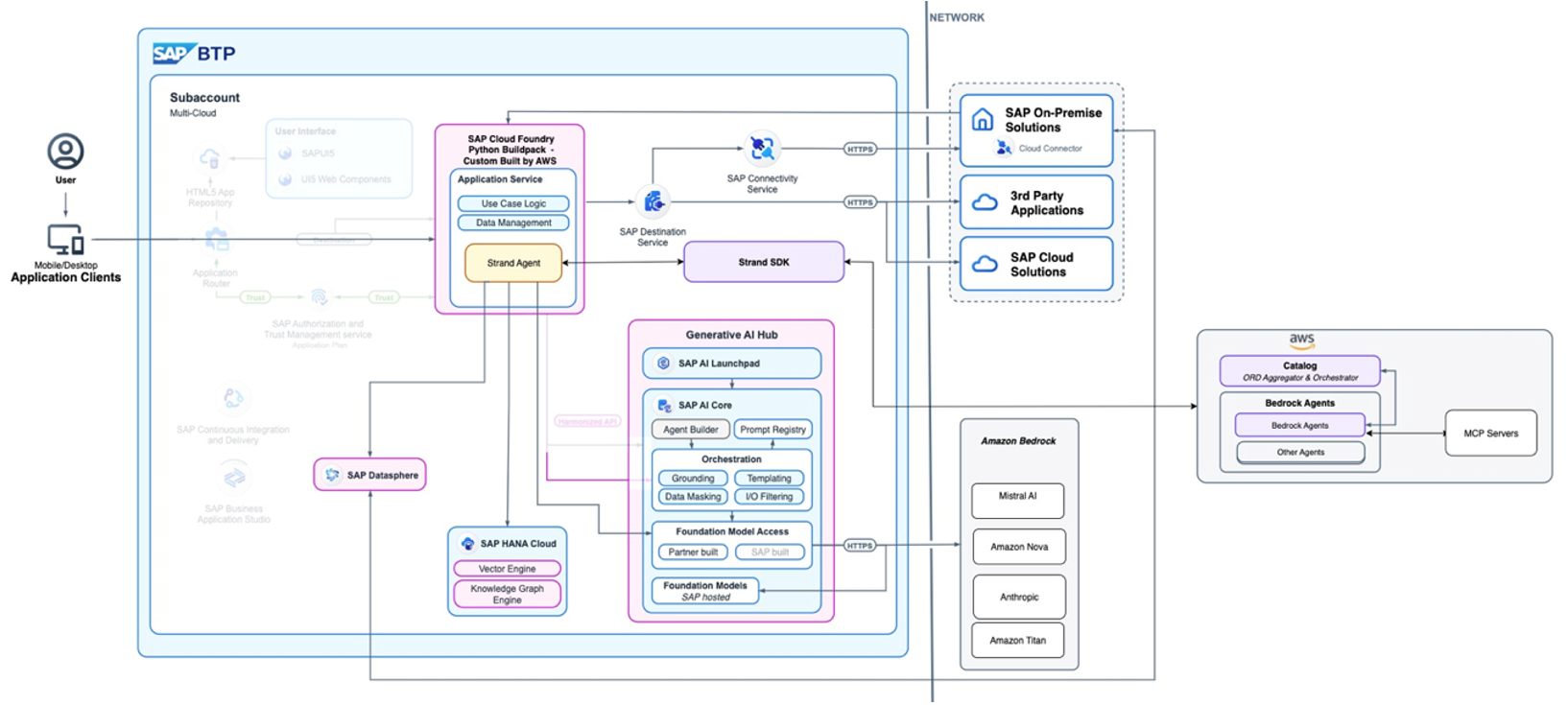Click the SAP Datasphere icon

[332, 475]
